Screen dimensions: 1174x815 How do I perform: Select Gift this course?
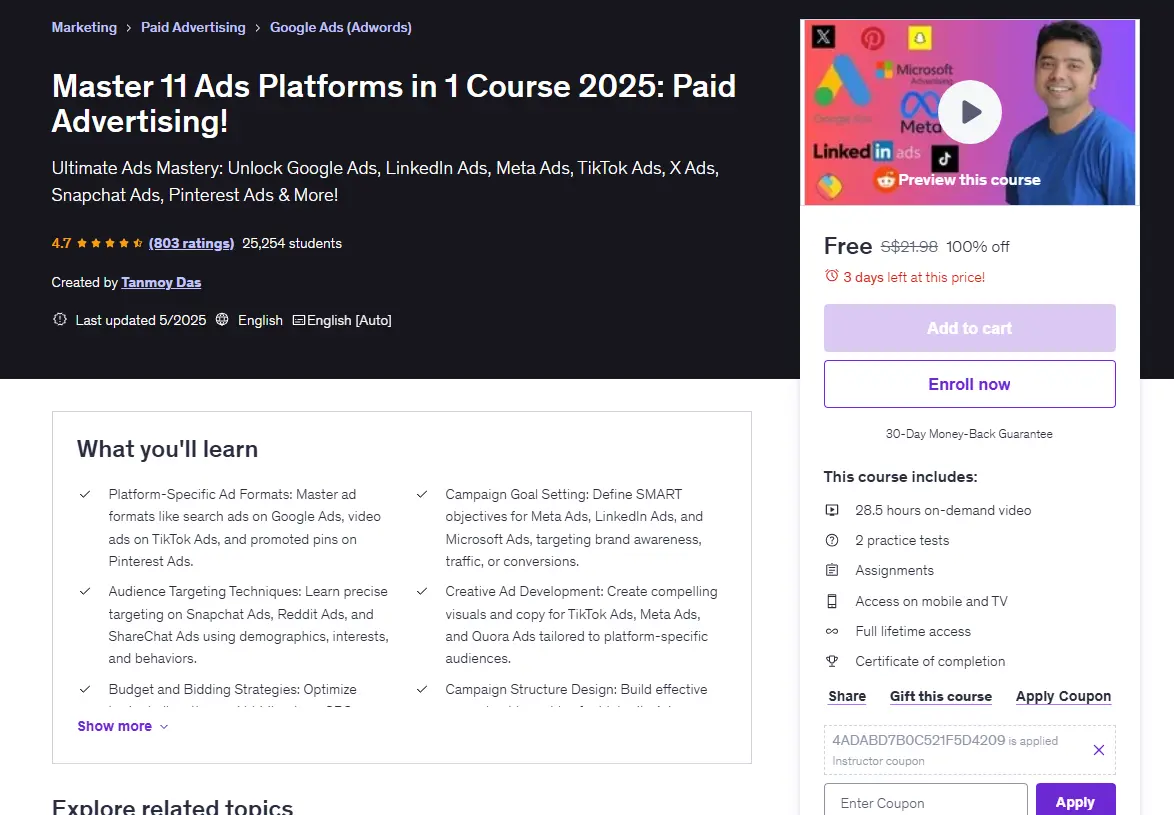[x=940, y=696]
